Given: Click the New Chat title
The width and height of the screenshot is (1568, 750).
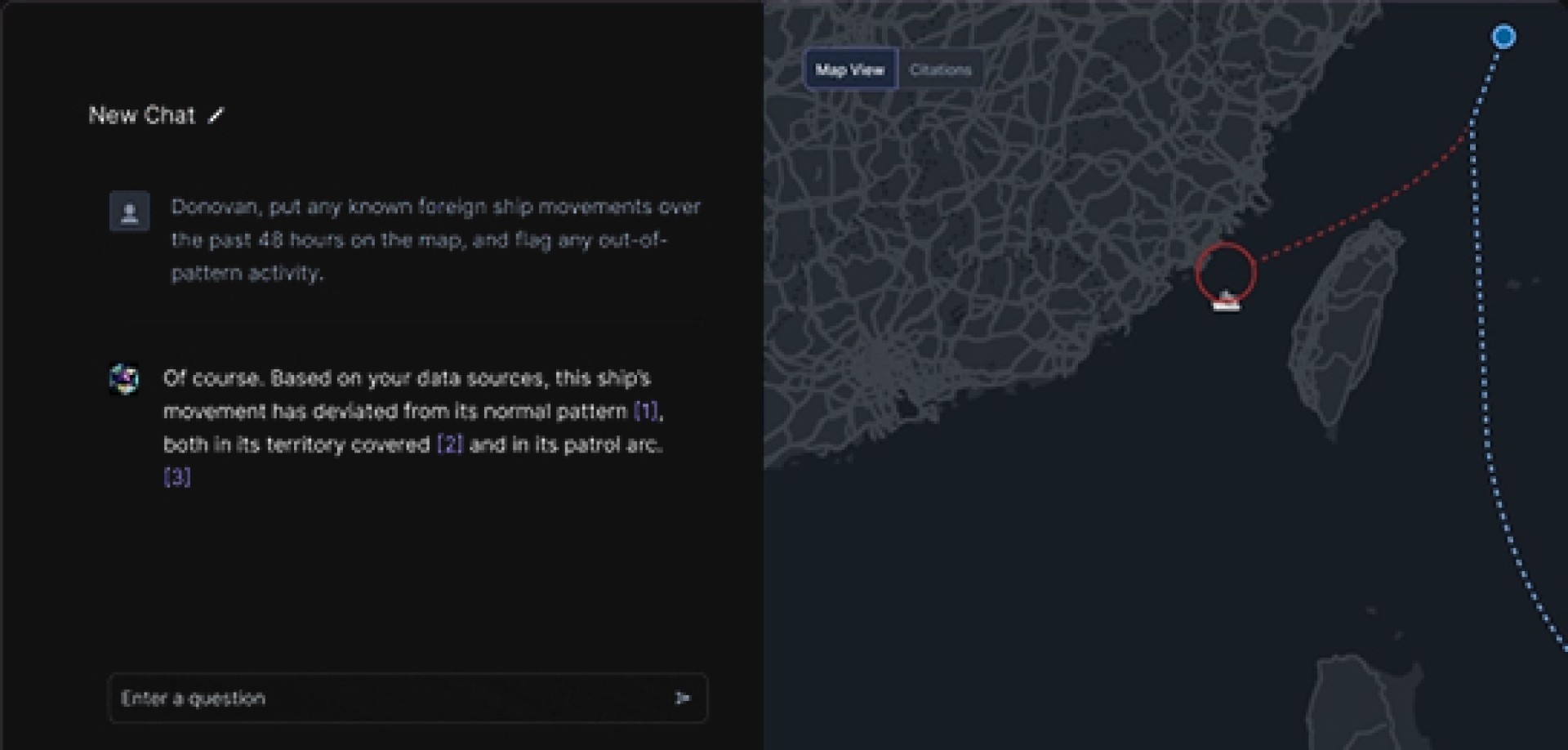Looking at the screenshot, I should pos(141,115).
